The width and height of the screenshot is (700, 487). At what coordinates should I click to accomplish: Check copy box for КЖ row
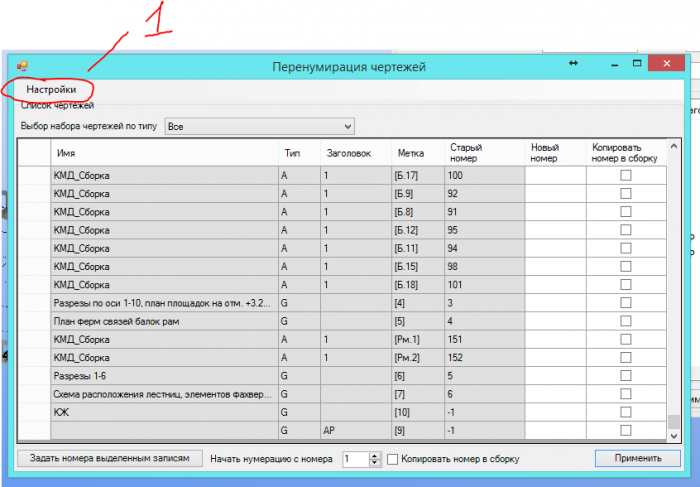(x=626, y=412)
